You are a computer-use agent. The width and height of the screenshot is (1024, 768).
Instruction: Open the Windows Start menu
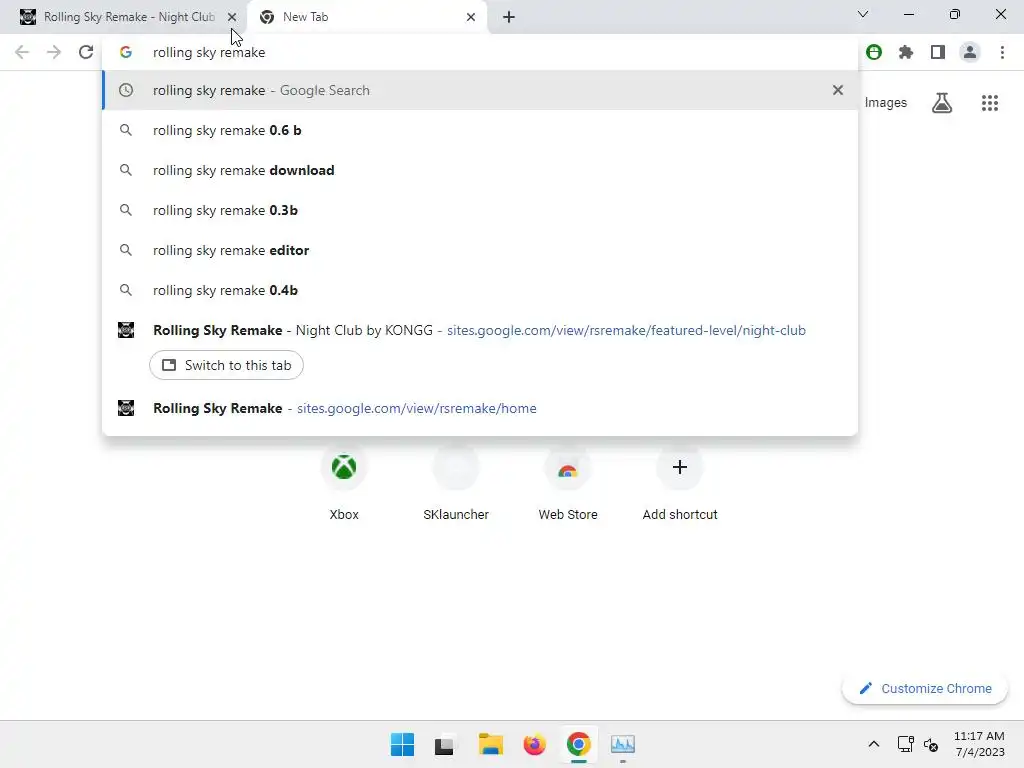coord(402,744)
